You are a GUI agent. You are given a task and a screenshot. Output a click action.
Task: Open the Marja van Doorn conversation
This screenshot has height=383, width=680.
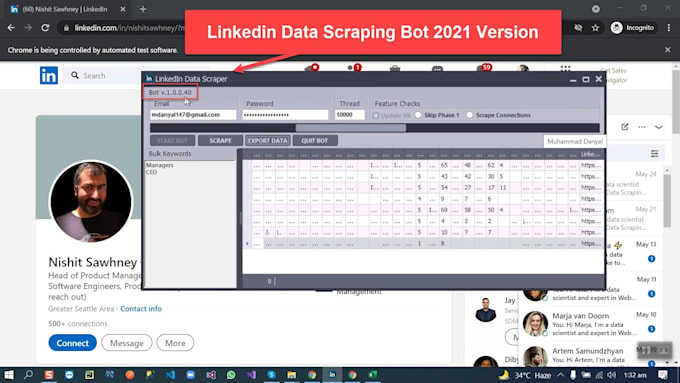click(x=589, y=324)
